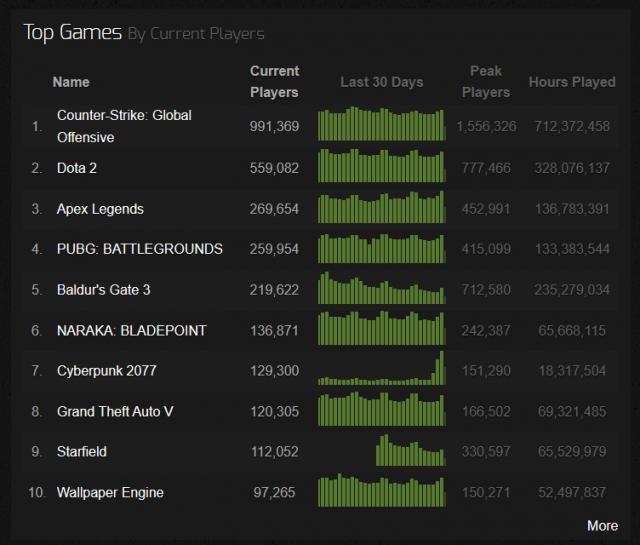Open Cyberpunk 2077 game link
The image size is (640, 545).
pos(107,371)
